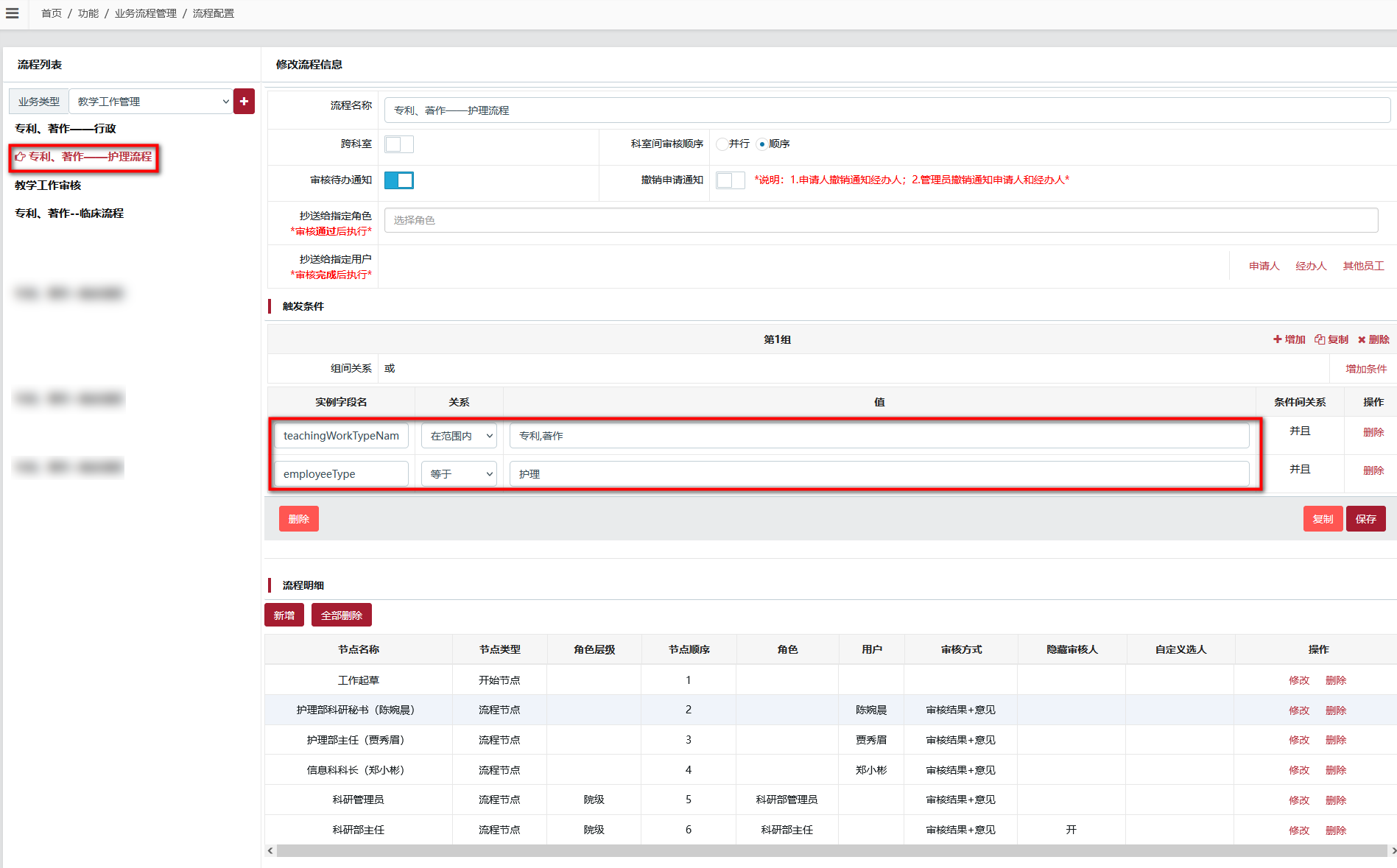Add a node with 新增
Screen dimensions: 1397x868
[284, 615]
